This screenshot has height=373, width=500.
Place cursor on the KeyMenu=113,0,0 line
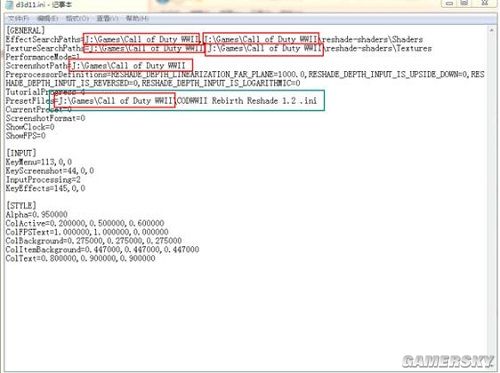pyautogui.click(x=39, y=162)
